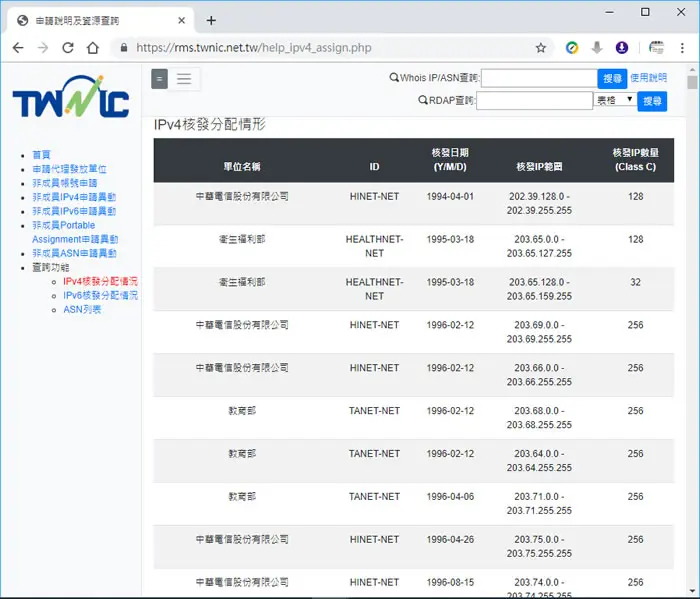The height and width of the screenshot is (599, 700).
Task: Click the IP range 203.65.128.0 - 203.65.159.255
Action: pyautogui.click(x=539, y=289)
